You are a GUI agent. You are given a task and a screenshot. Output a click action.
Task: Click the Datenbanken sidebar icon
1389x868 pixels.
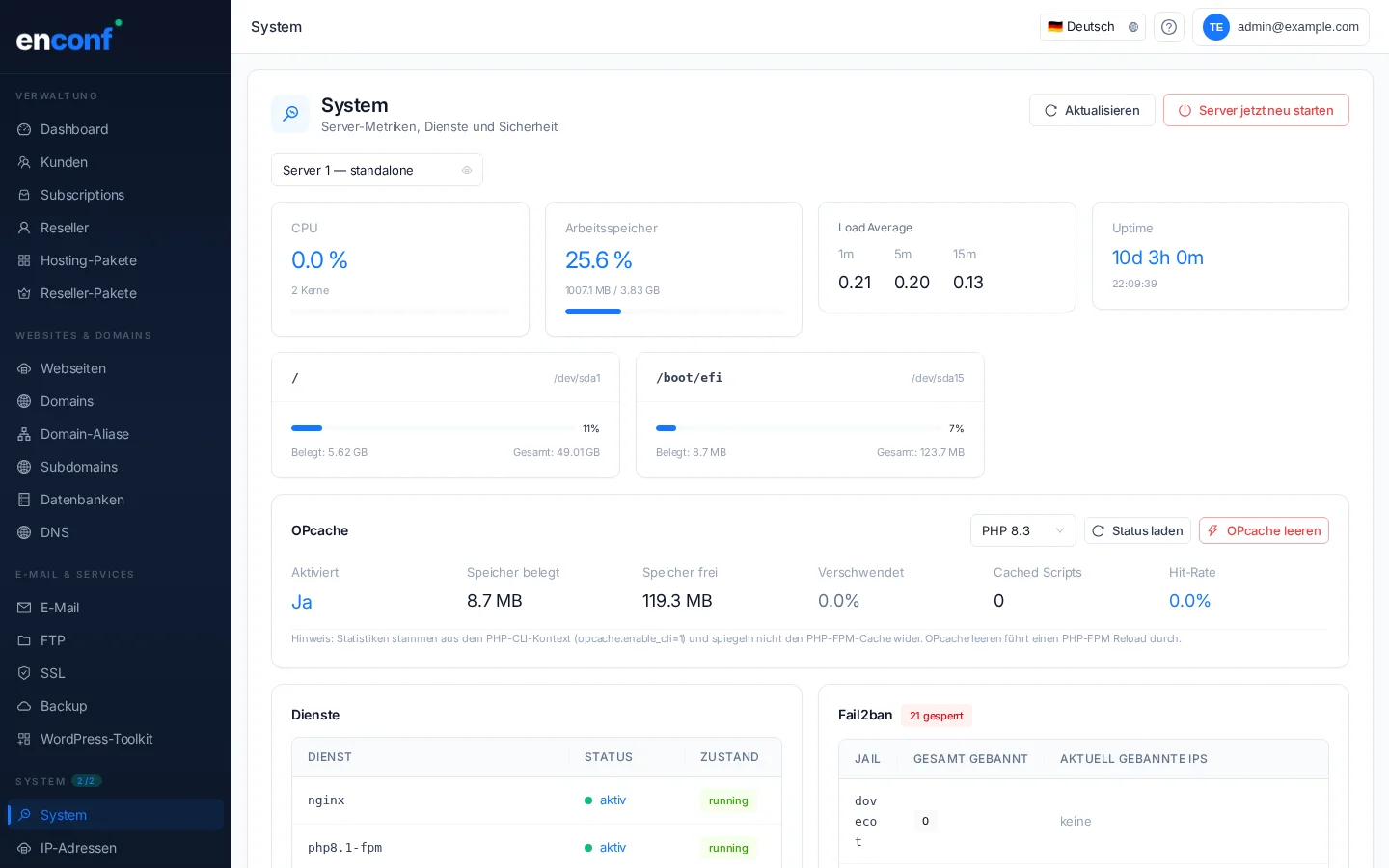(x=24, y=500)
